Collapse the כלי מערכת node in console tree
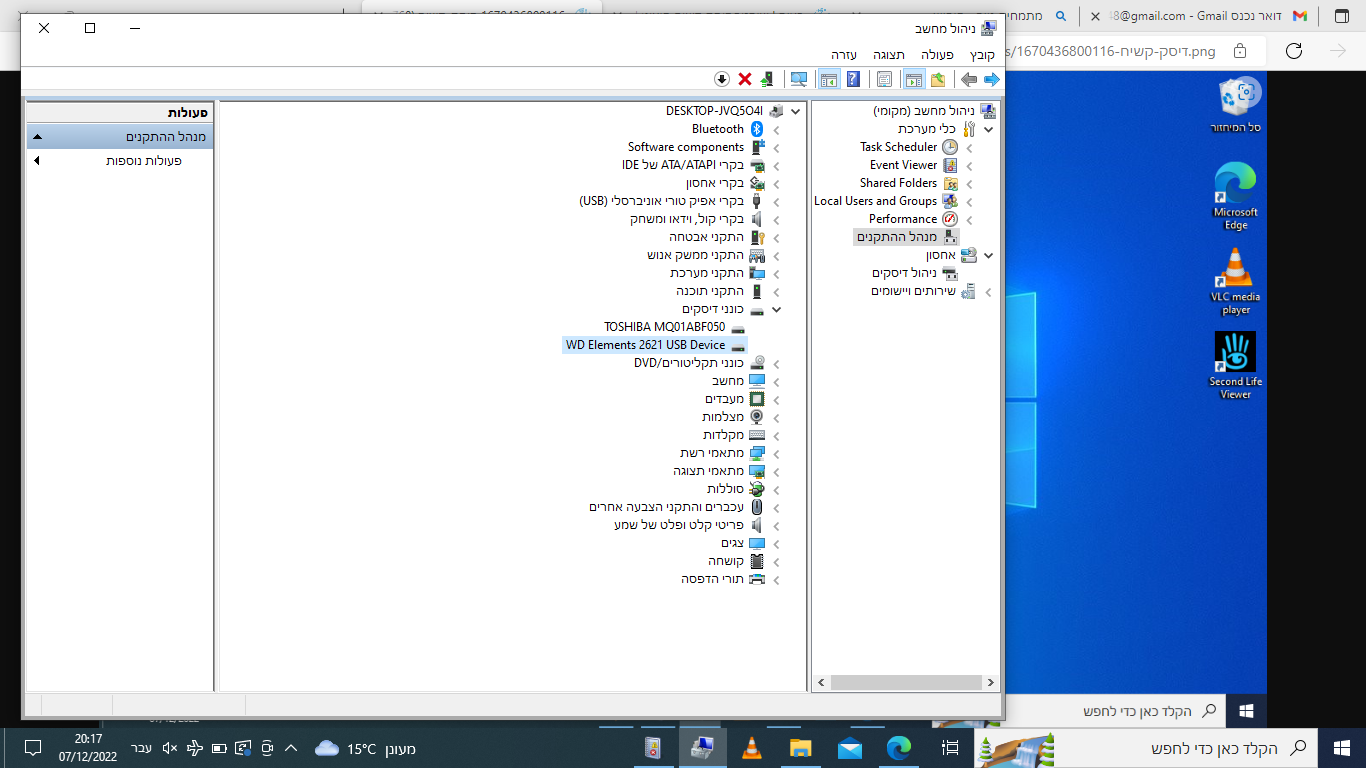 988,129
